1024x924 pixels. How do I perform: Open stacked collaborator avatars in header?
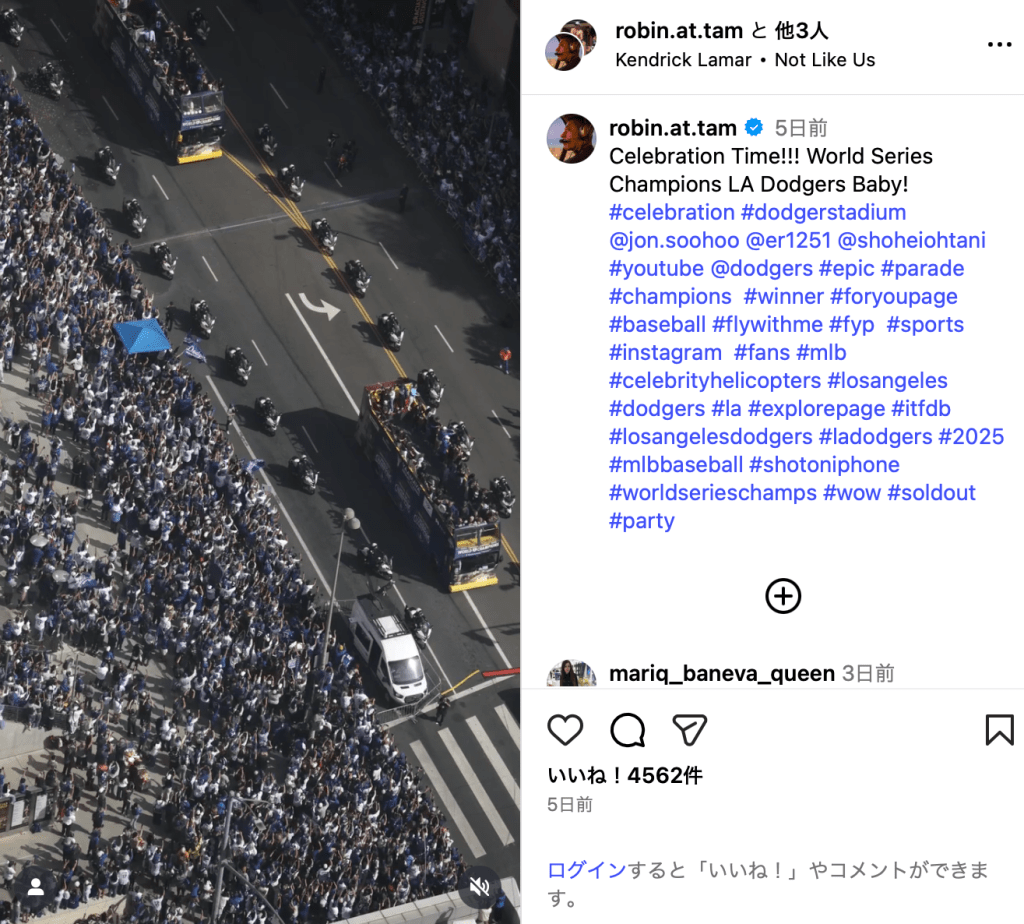[x=571, y=45]
